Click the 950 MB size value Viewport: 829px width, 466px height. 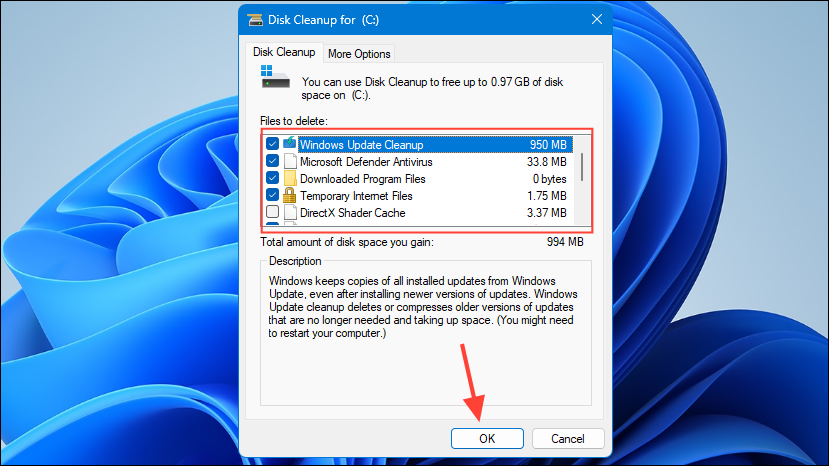click(548, 144)
